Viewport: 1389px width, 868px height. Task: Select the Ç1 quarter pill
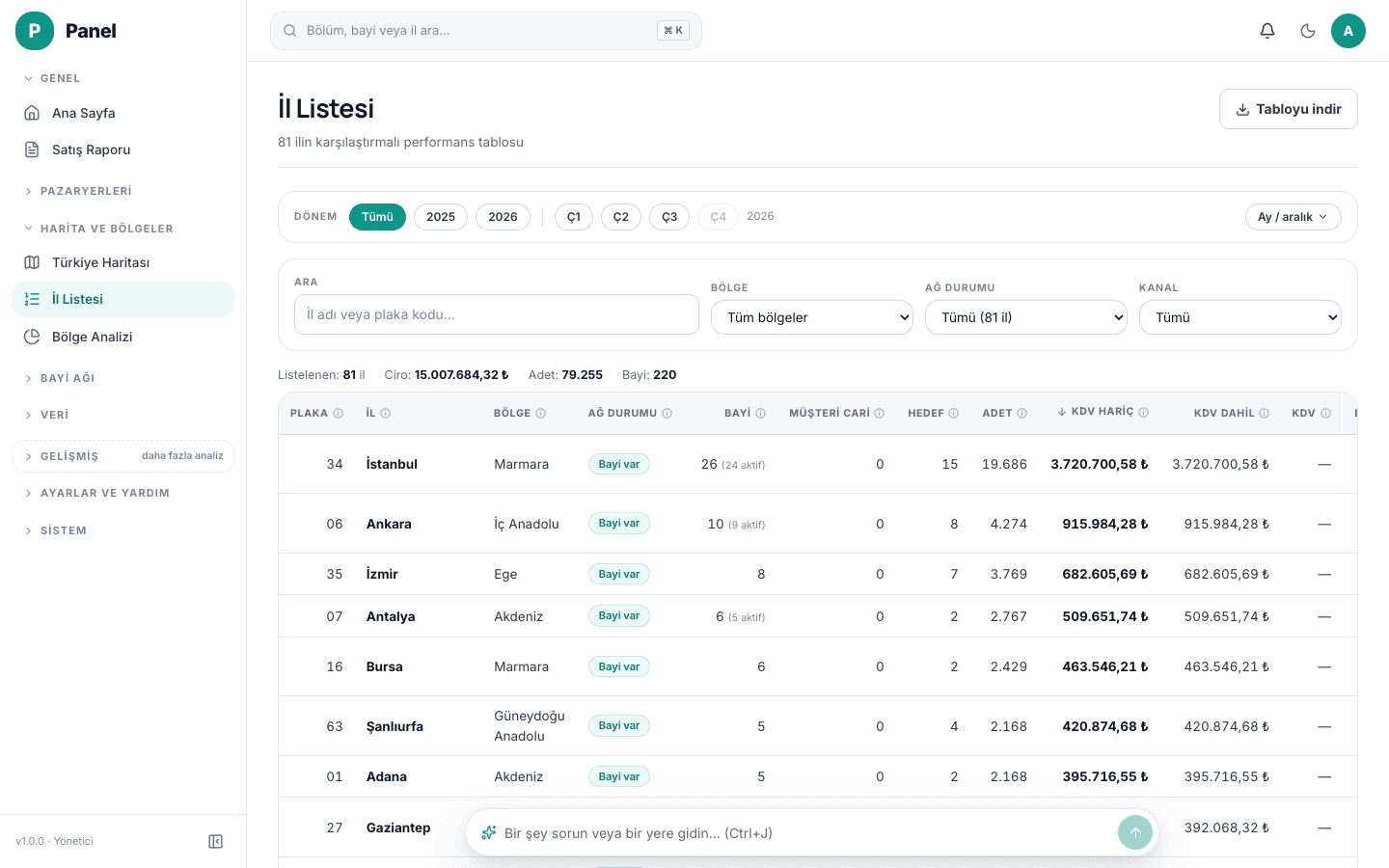point(574,217)
